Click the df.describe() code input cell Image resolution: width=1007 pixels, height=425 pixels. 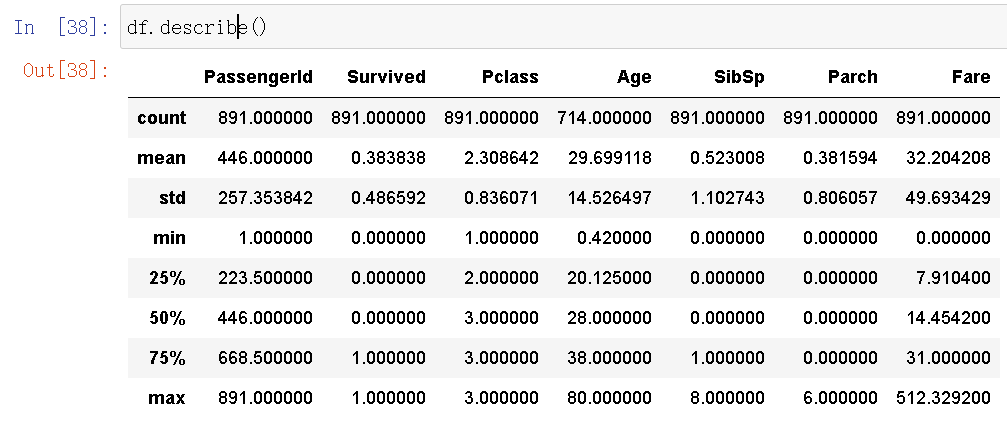[563, 28]
